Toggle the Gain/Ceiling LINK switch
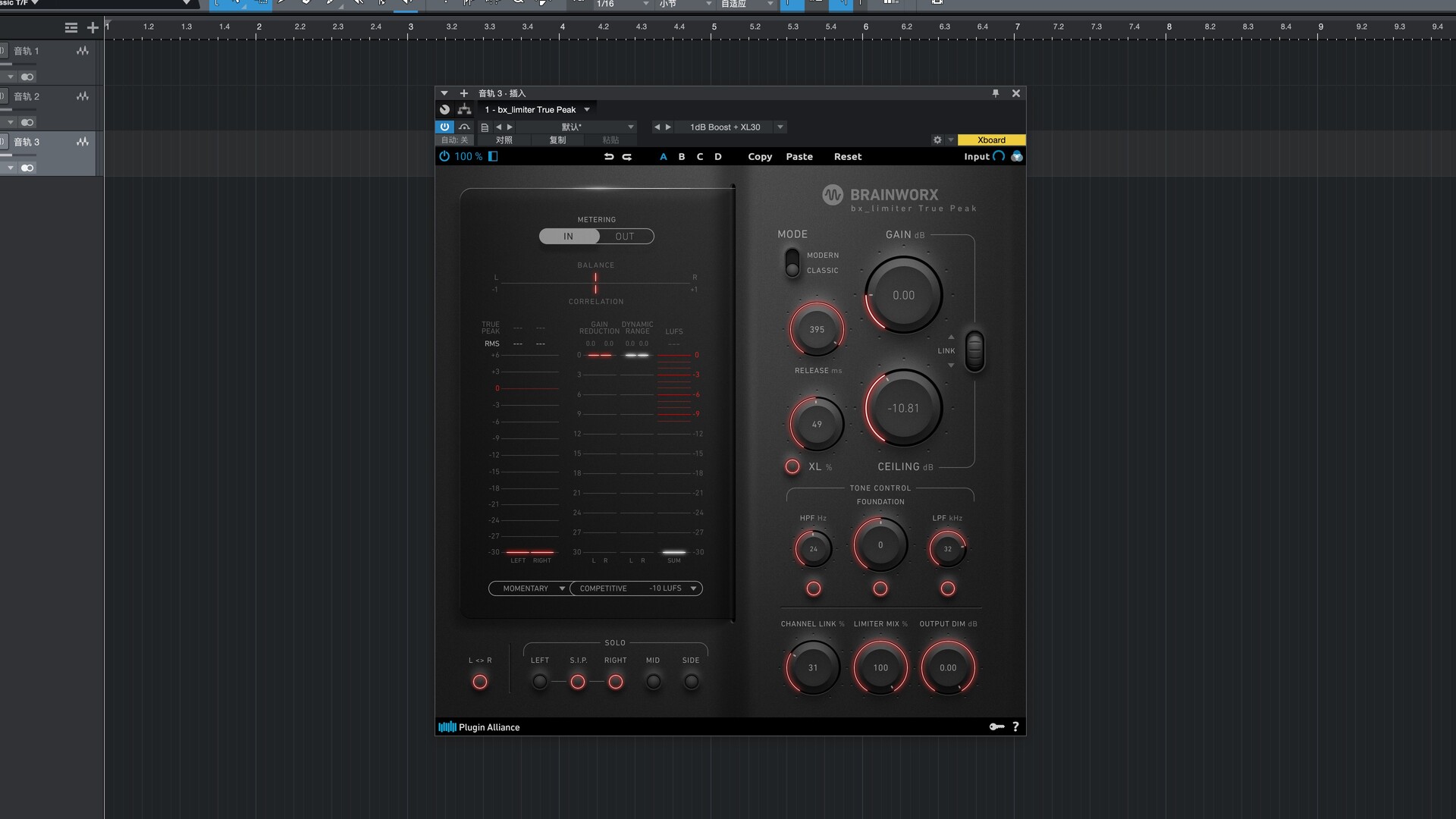The image size is (1456, 819). (x=974, y=350)
